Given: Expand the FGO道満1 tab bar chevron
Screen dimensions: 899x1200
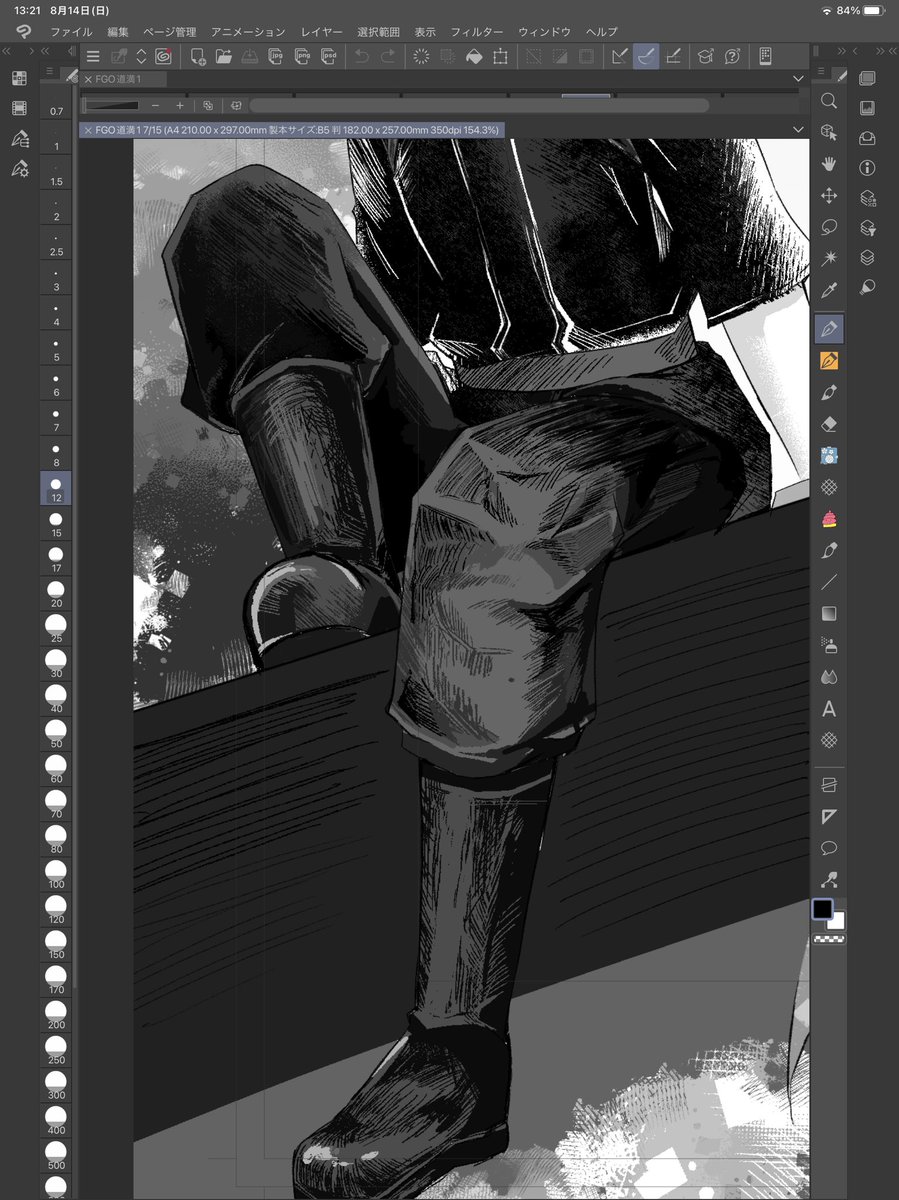Looking at the screenshot, I should (x=798, y=78).
